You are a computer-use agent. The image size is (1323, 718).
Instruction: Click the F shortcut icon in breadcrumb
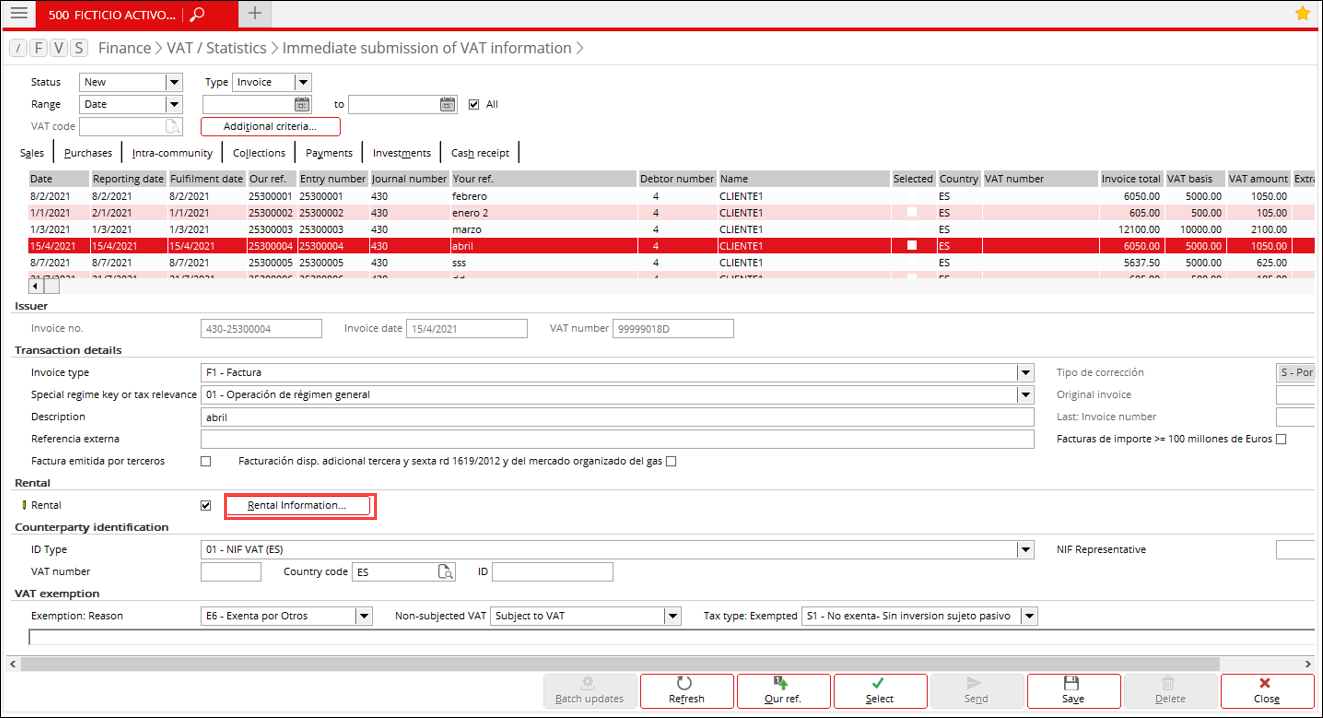pyautogui.click(x=39, y=48)
